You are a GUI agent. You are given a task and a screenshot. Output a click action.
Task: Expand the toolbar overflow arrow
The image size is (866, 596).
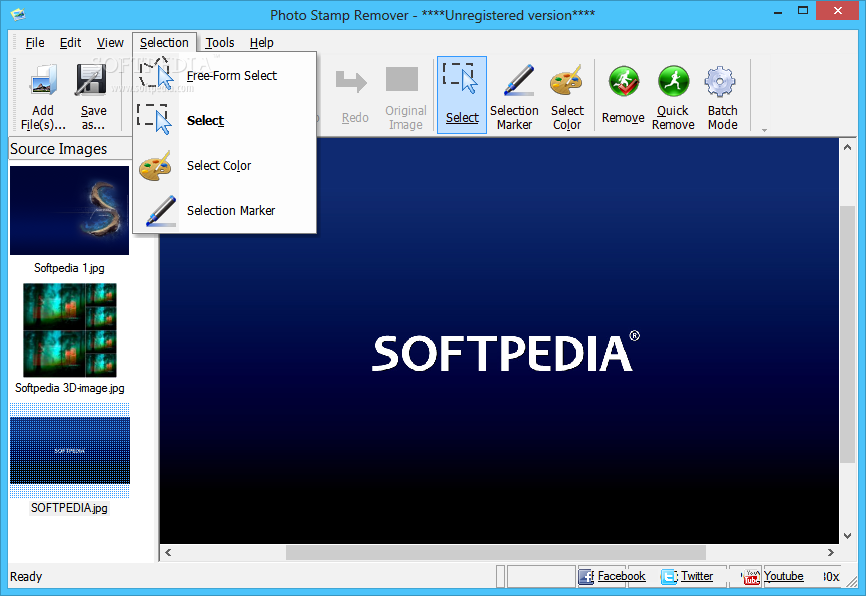(x=764, y=130)
